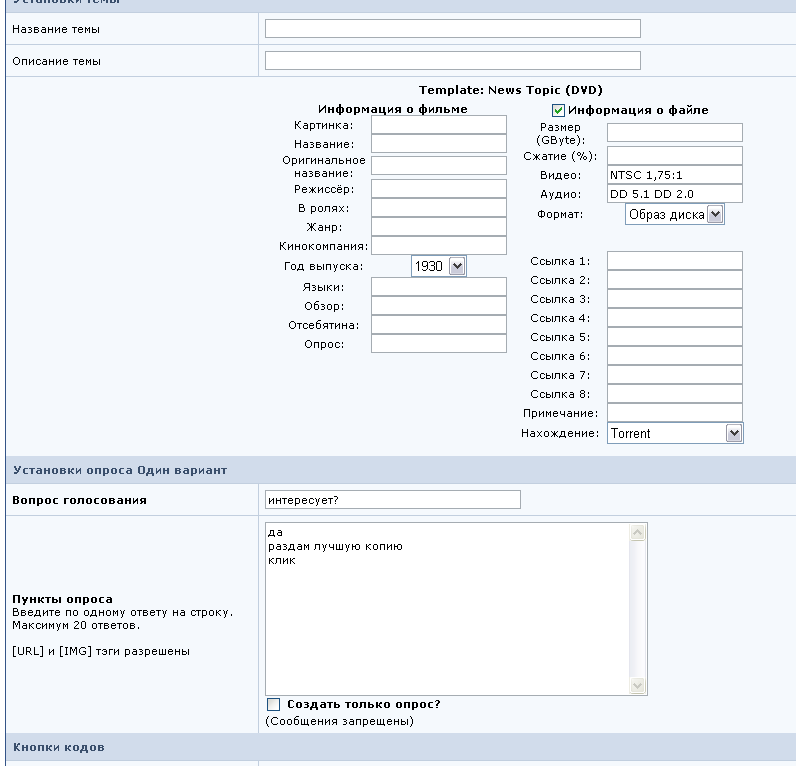The width and height of the screenshot is (796, 766).
Task: Click the 'раздам лучшую копию' poll line
Action: click(335, 546)
